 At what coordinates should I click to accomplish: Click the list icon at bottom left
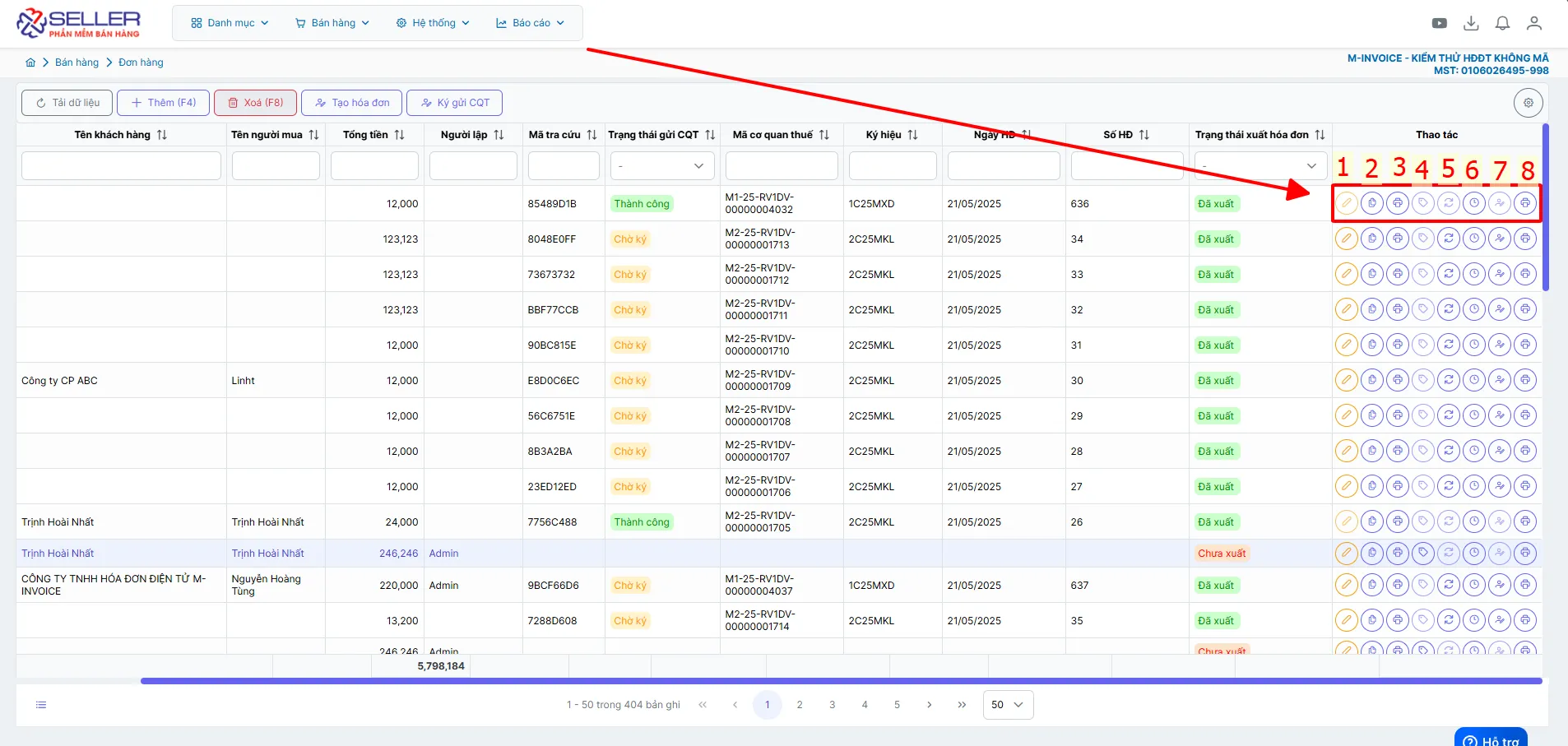click(x=41, y=705)
